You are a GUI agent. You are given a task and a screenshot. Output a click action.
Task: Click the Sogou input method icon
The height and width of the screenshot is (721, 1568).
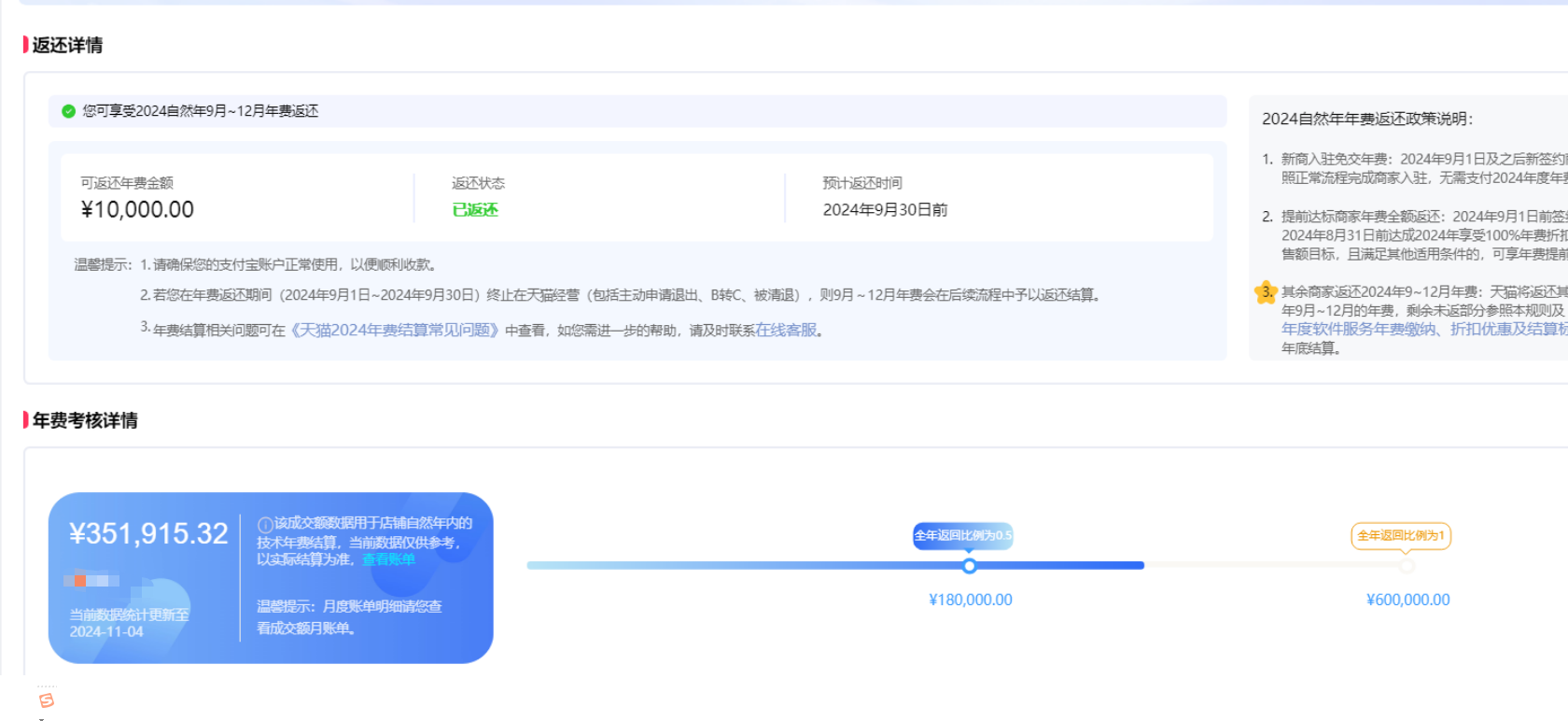[47, 700]
